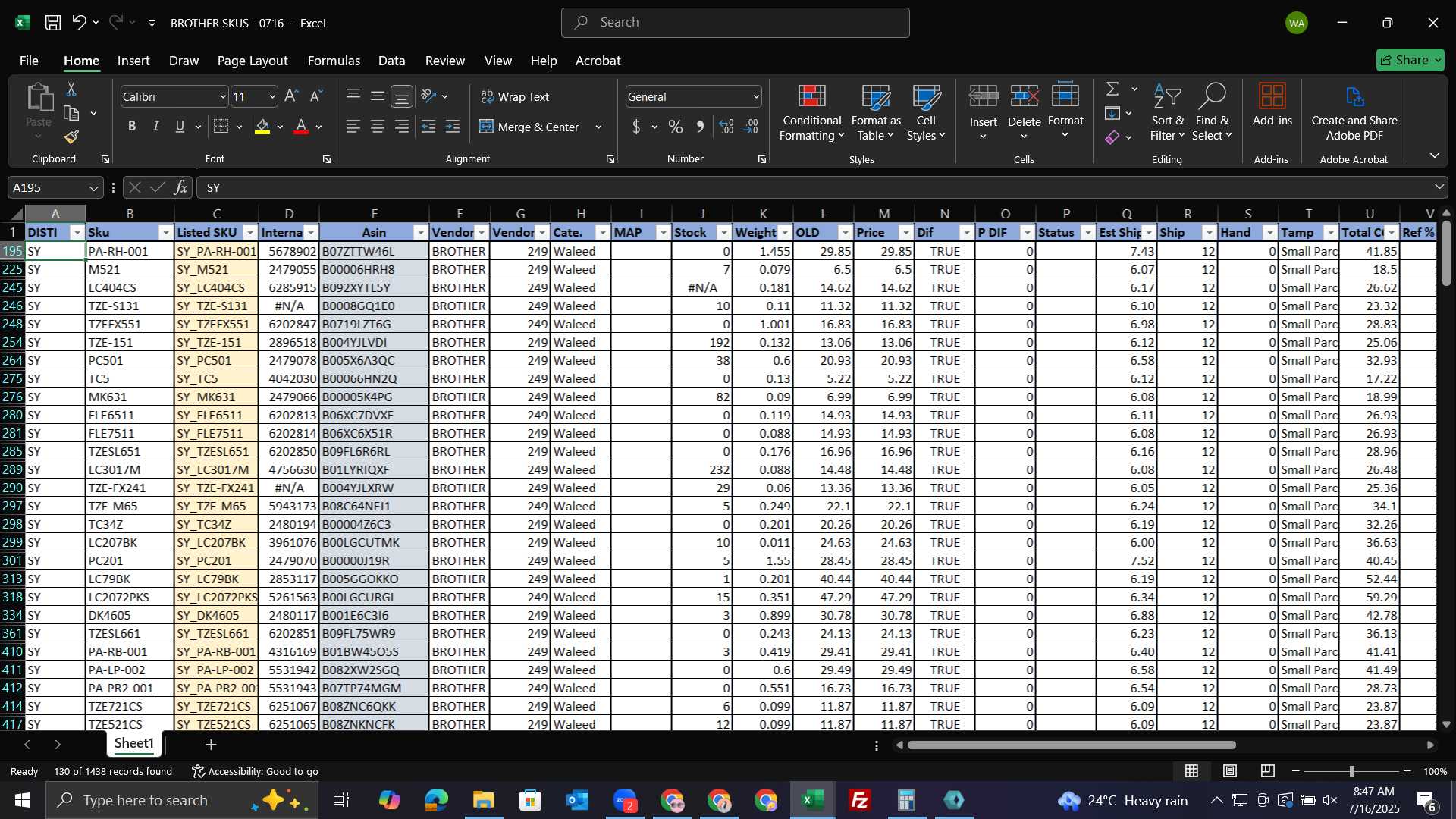Viewport: 1456px width, 819px height.
Task: Open the Sku column filter dropdown
Action: tap(165, 233)
